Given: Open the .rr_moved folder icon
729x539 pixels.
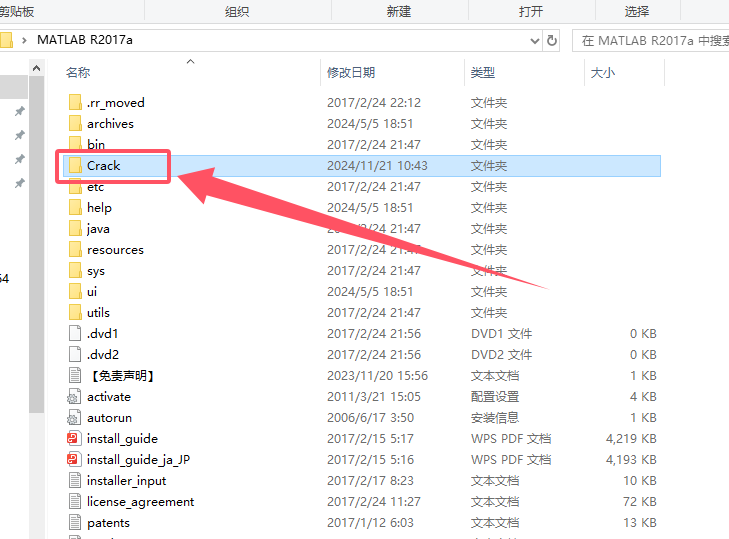Looking at the screenshot, I should click(75, 102).
